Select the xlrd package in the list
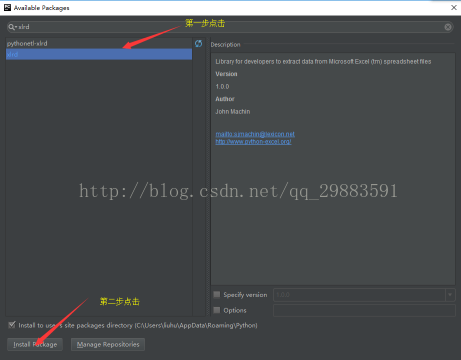 coord(99,54)
